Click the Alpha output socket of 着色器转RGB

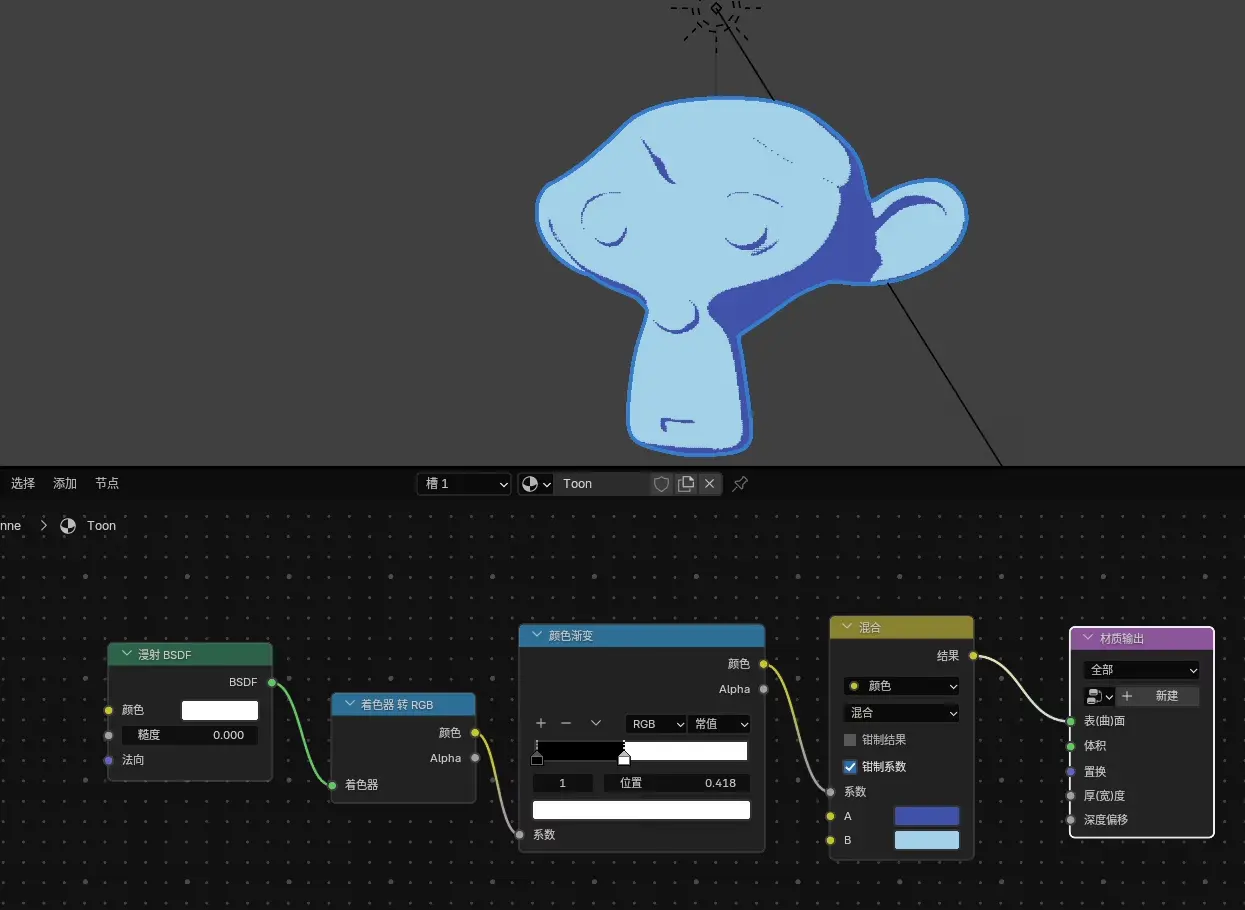[475, 758]
